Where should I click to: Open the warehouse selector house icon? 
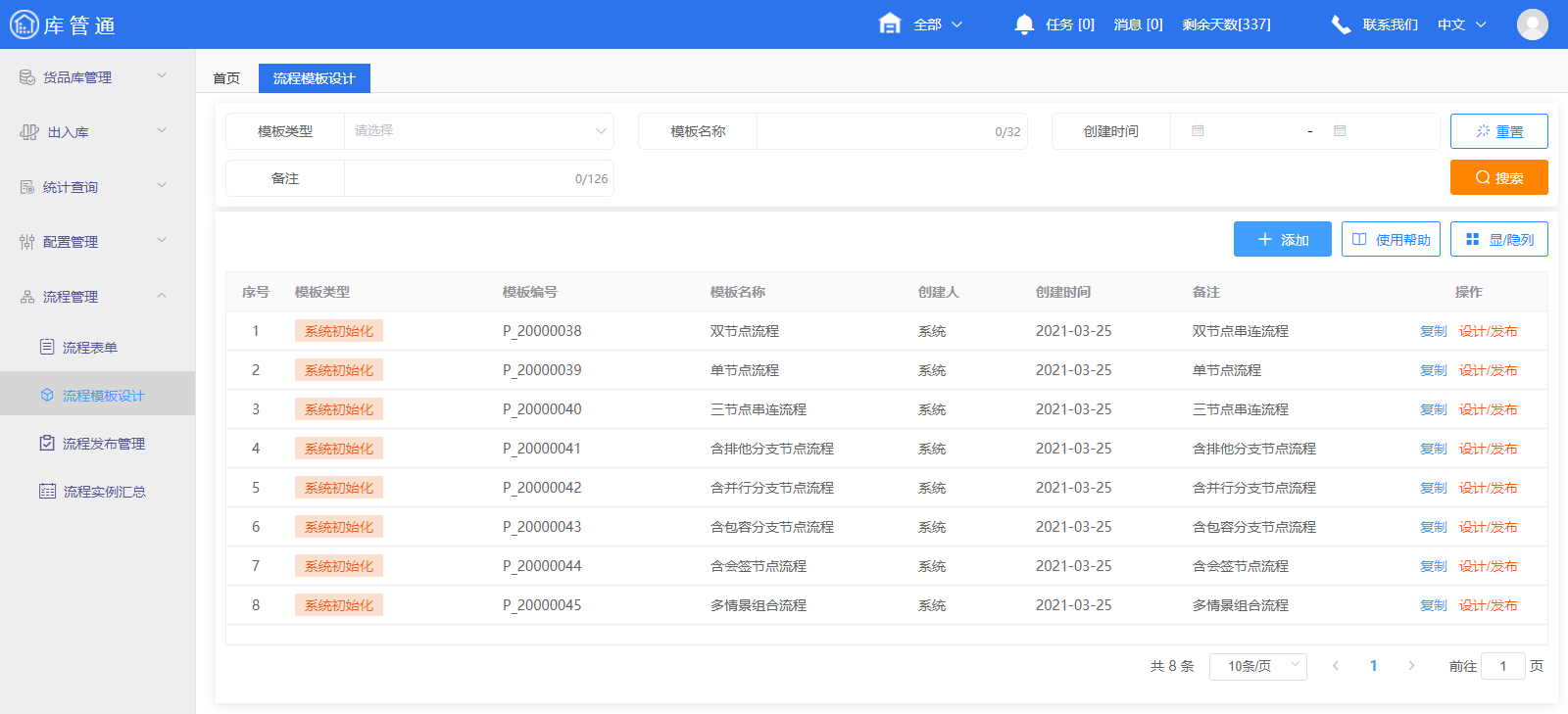(x=890, y=24)
